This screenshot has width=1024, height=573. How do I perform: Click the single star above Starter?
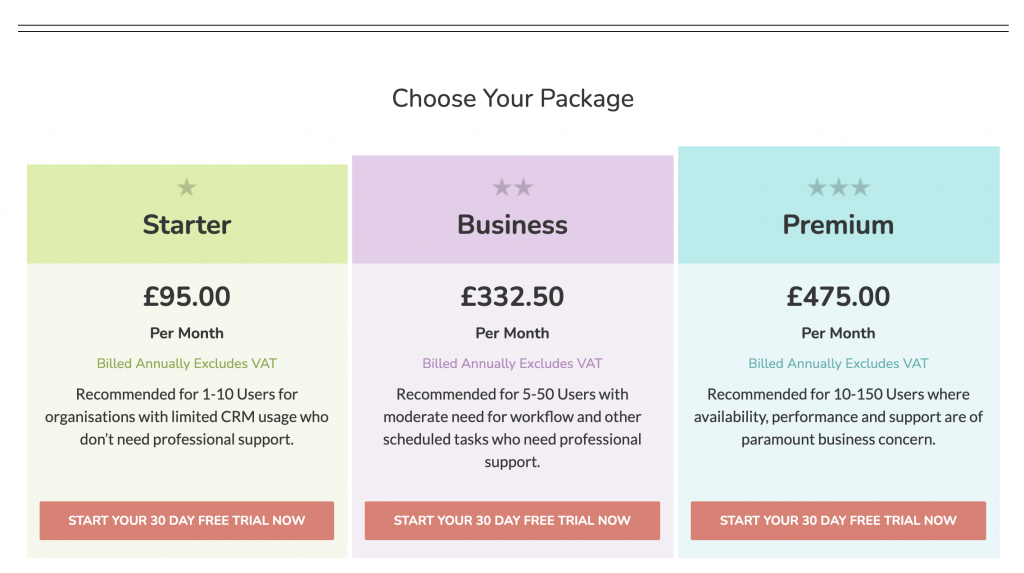click(x=187, y=188)
